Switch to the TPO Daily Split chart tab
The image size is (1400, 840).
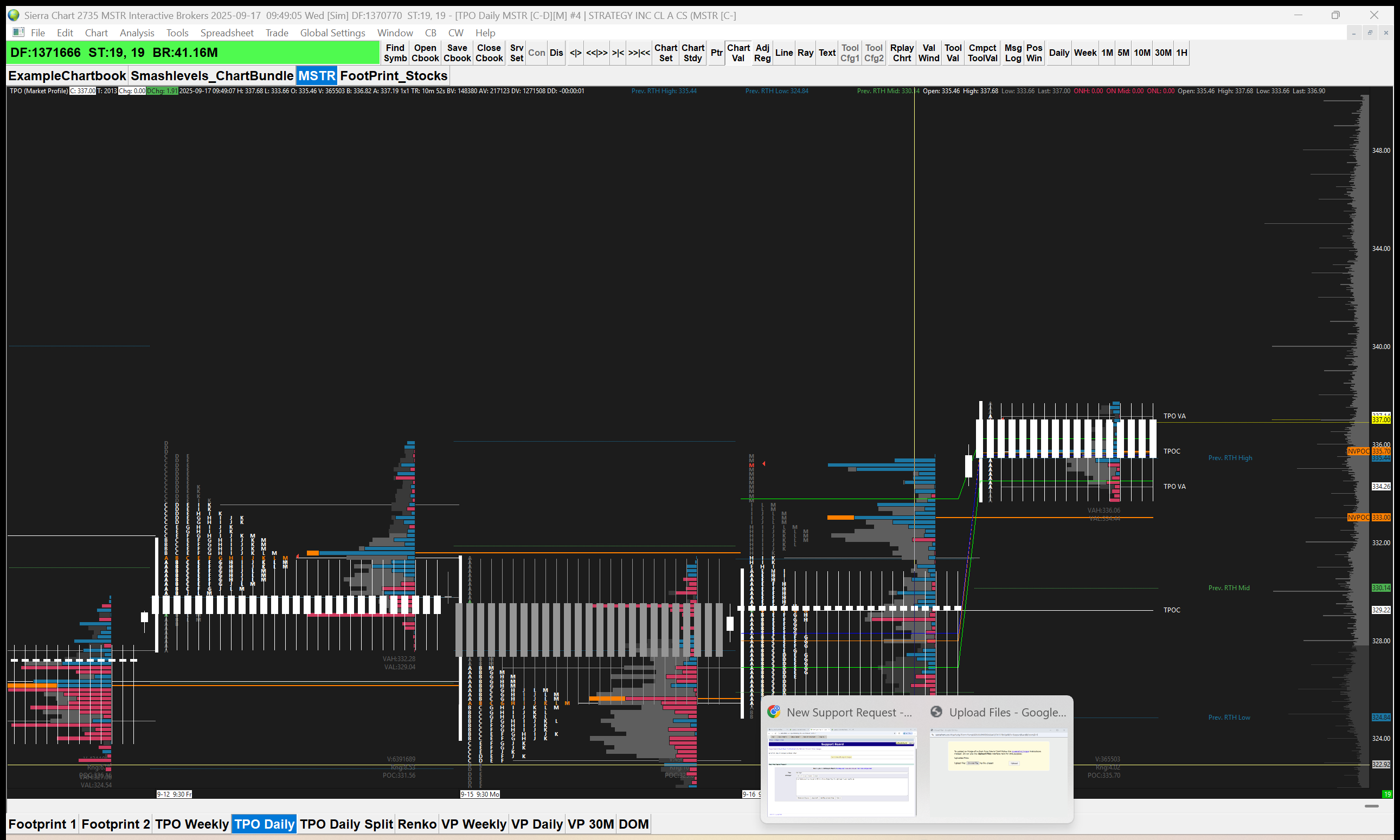point(346,824)
